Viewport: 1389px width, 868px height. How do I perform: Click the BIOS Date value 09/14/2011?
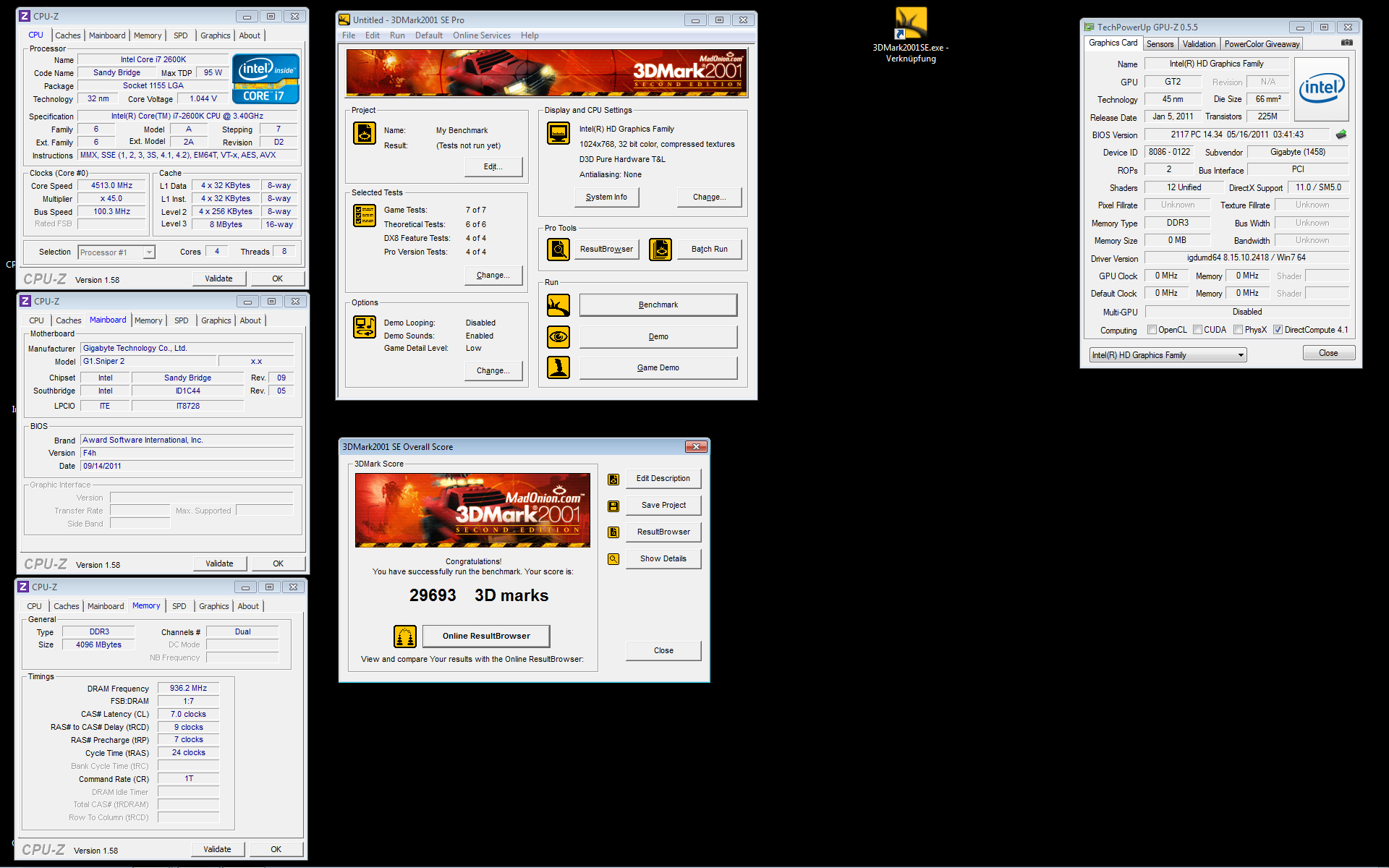coord(187,466)
